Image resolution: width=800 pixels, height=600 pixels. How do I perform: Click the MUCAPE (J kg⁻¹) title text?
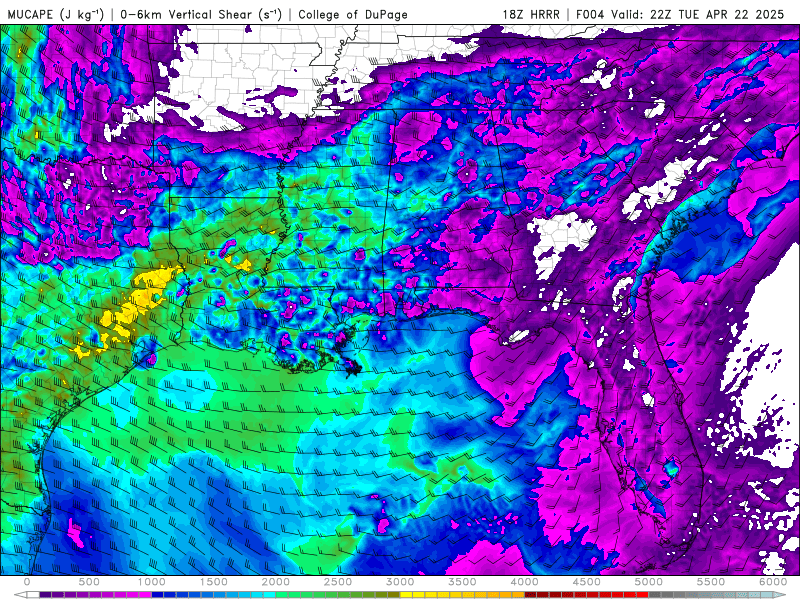pyautogui.click(x=55, y=14)
